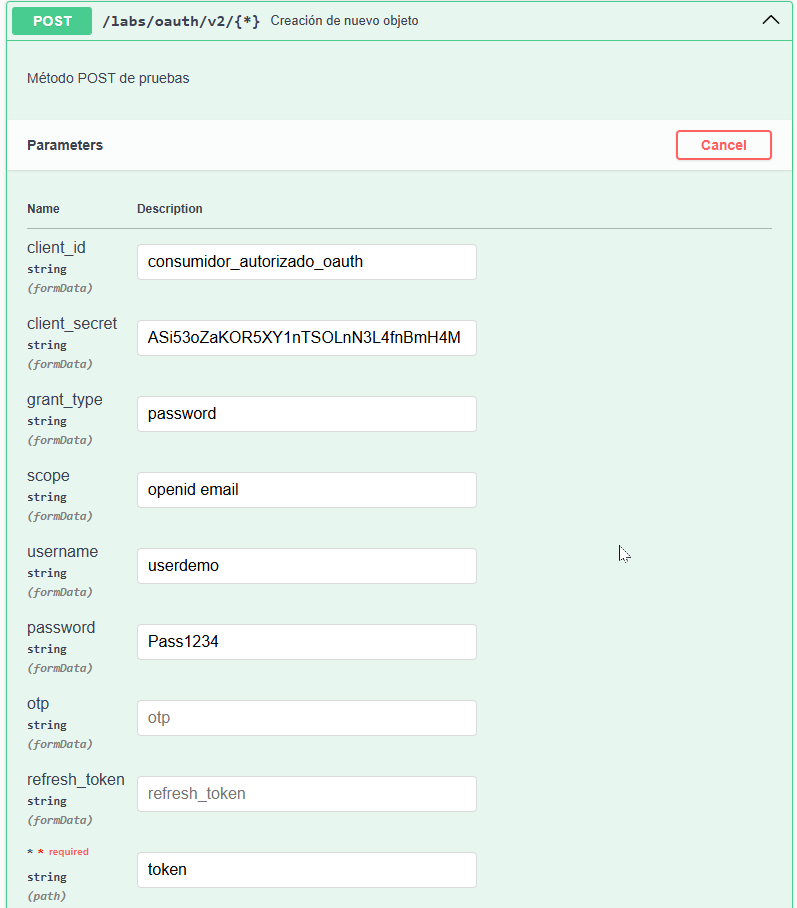The image size is (797, 908).
Task: Focus the username field showing userdemo
Action: click(306, 566)
